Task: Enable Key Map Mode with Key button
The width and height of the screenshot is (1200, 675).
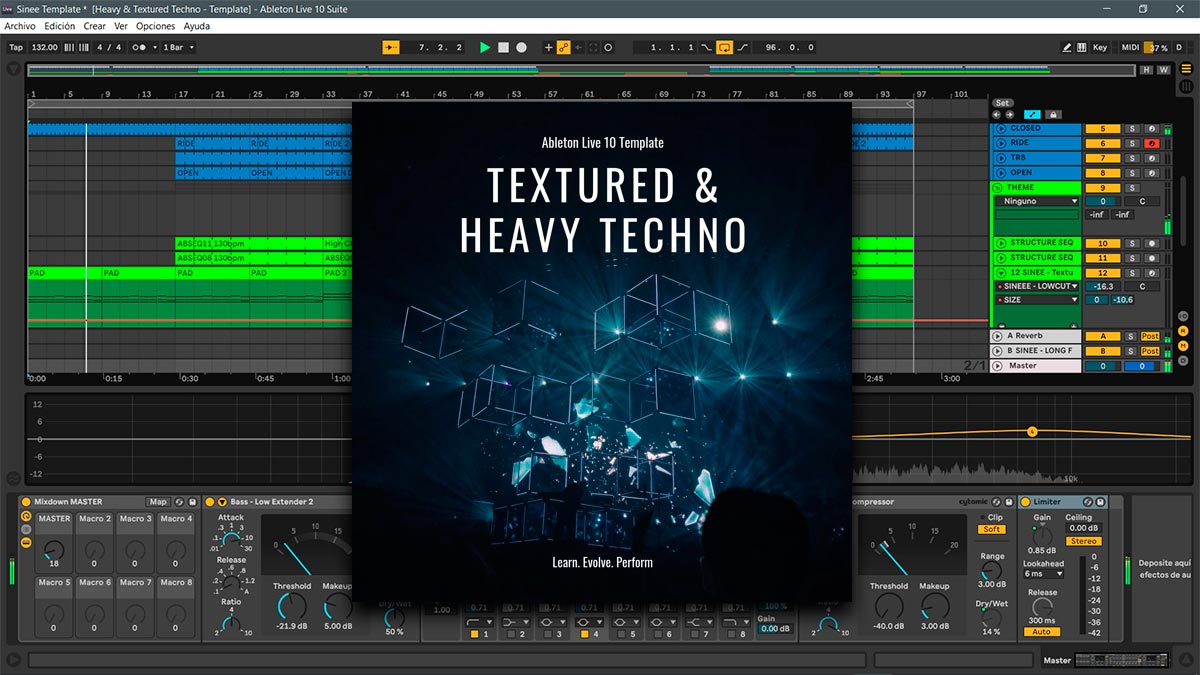Action: (1100, 47)
